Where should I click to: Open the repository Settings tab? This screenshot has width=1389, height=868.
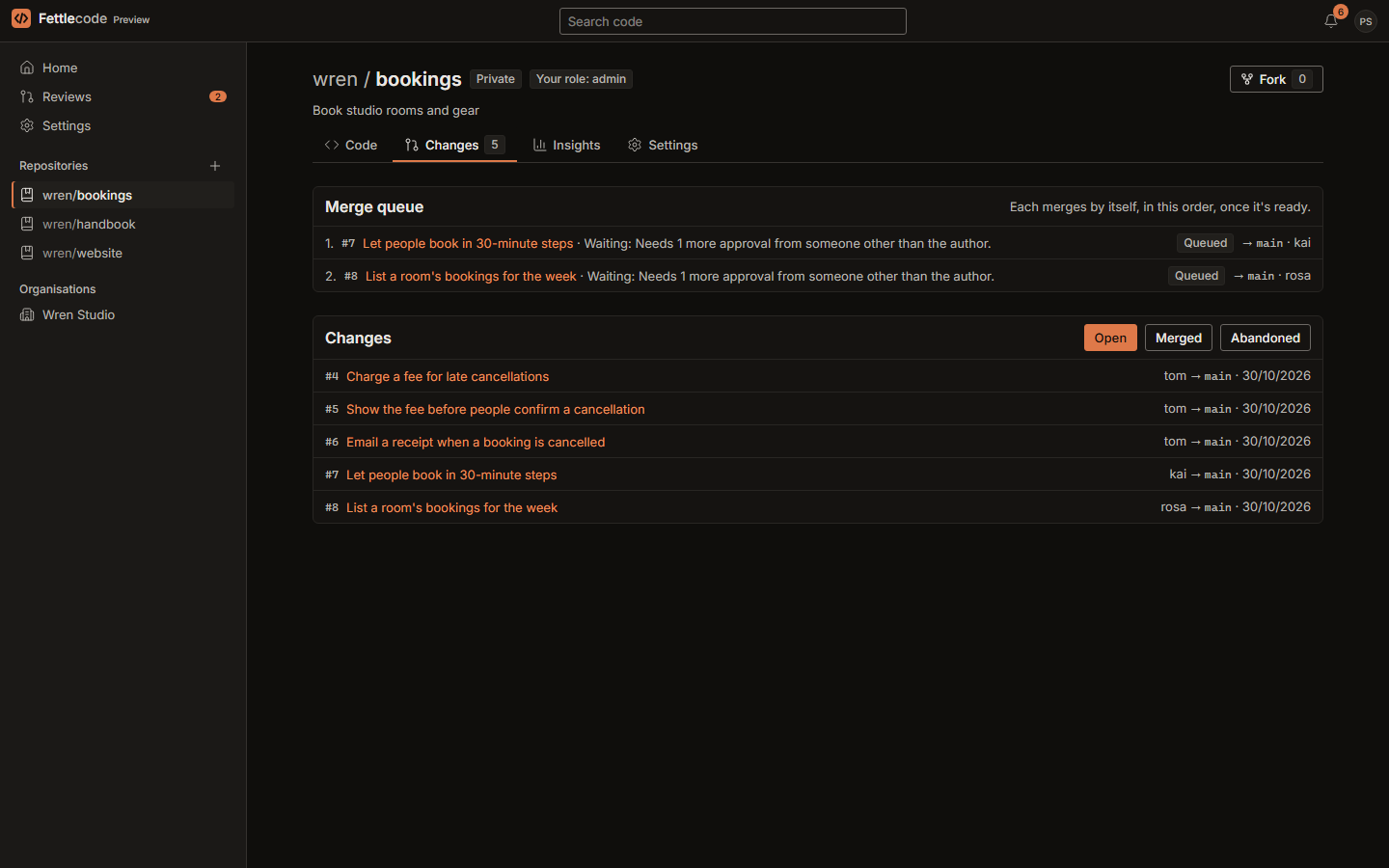pyautogui.click(x=663, y=145)
